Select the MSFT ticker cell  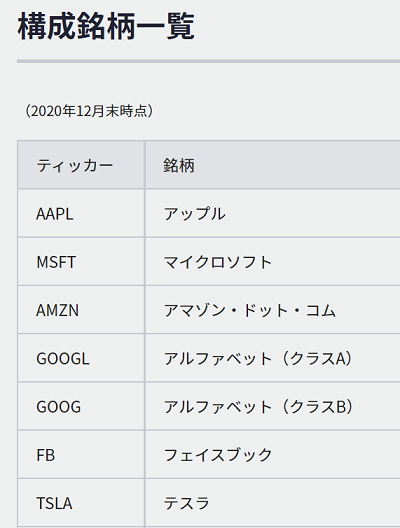(x=81, y=262)
